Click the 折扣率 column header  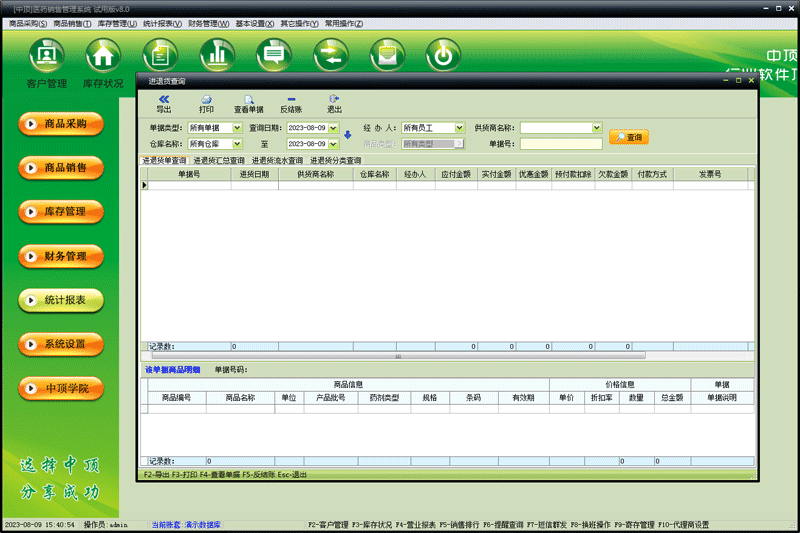click(x=602, y=397)
